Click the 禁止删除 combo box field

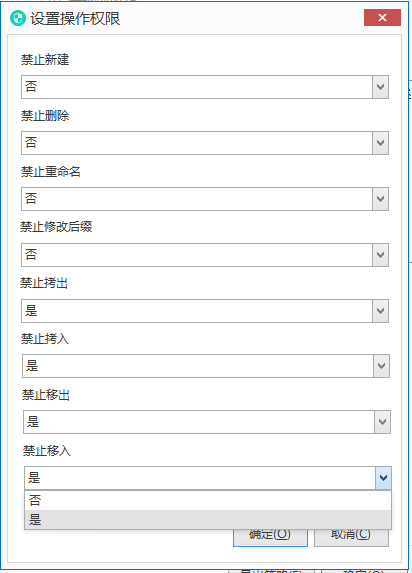pyautogui.click(x=205, y=143)
